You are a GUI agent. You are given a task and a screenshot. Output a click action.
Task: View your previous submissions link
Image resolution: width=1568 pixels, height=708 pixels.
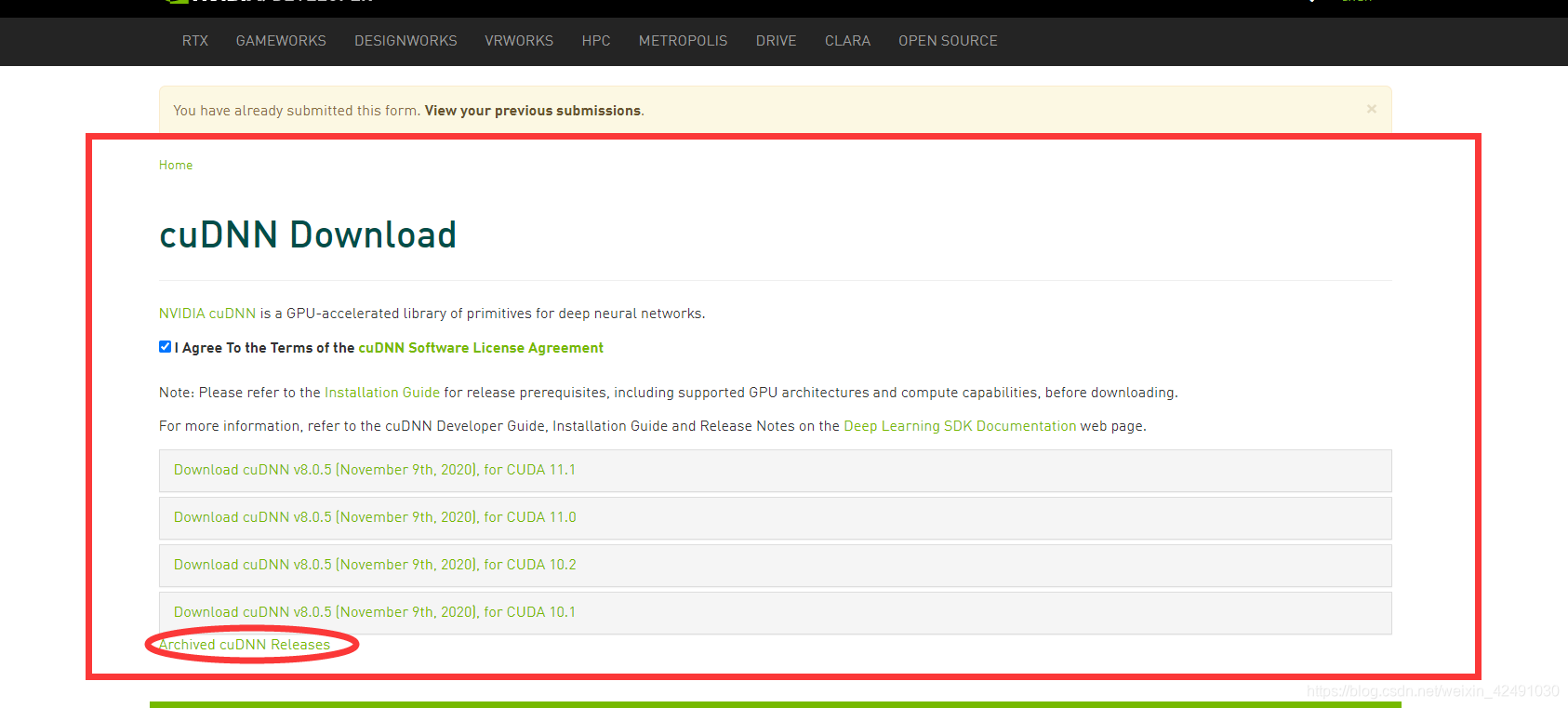coord(533,111)
